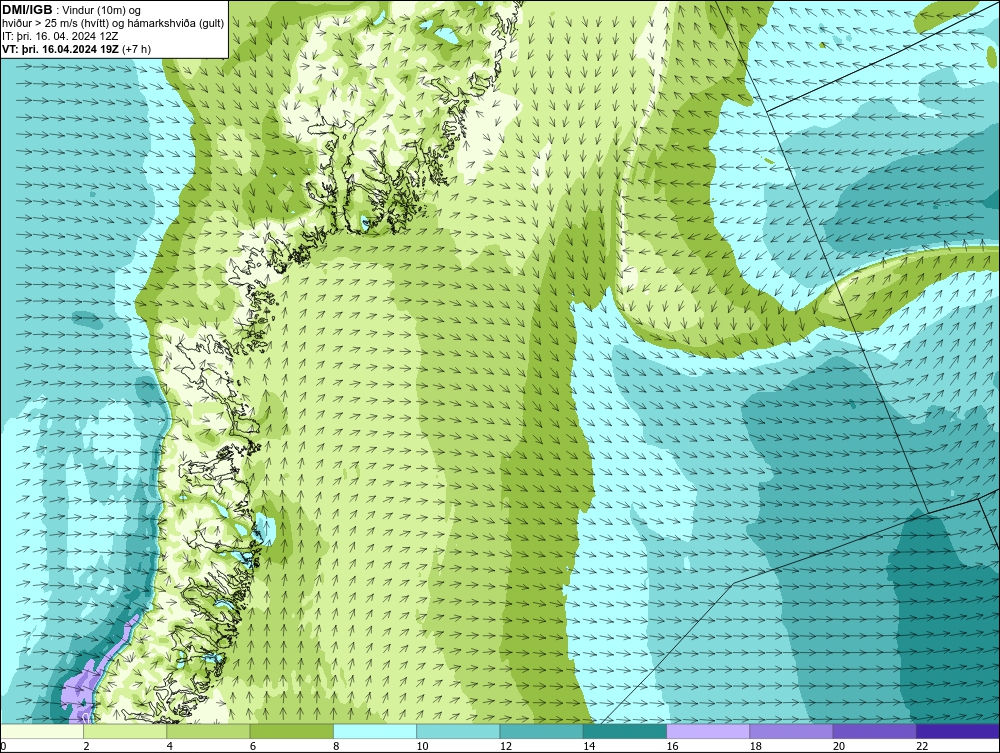
Task: Click the '(+7 h)' forecast offset text
Action: pos(136,49)
